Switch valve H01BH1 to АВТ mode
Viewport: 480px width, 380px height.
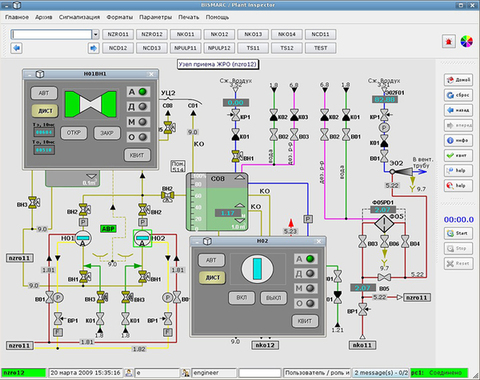click(44, 93)
